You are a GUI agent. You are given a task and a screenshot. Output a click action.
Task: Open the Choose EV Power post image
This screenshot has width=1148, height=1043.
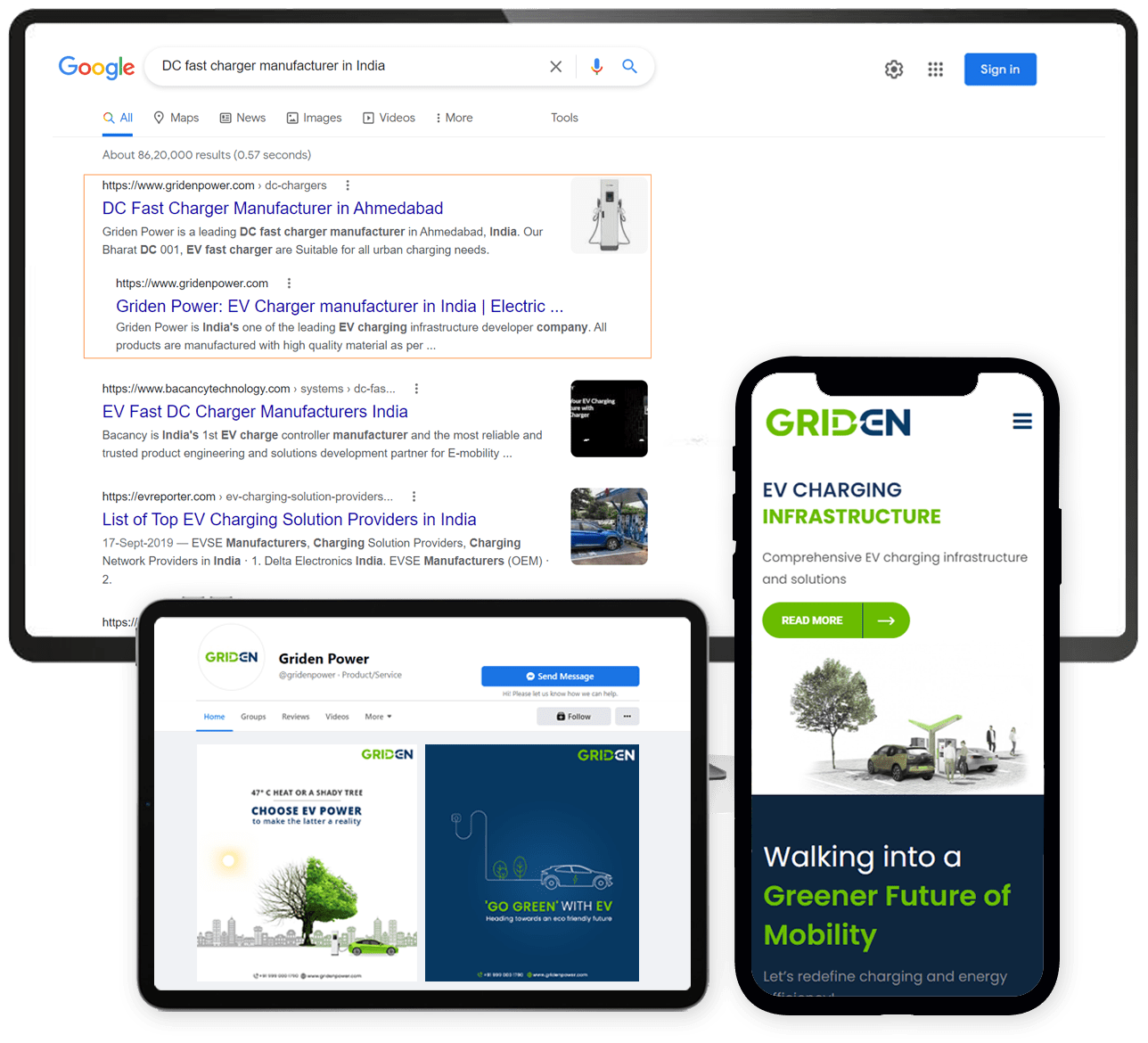[x=307, y=863]
